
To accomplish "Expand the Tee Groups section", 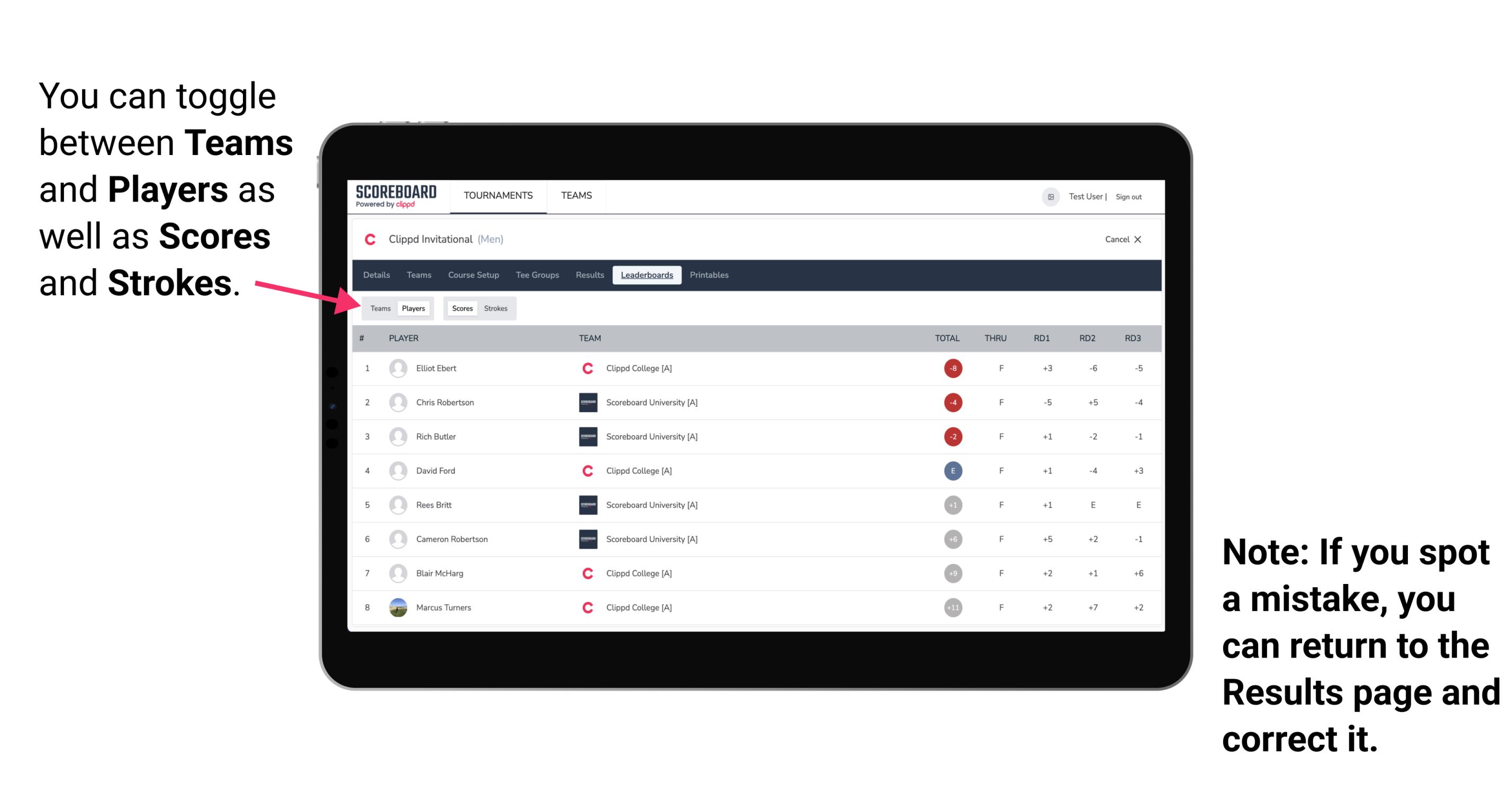I will (x=536, y=275).
